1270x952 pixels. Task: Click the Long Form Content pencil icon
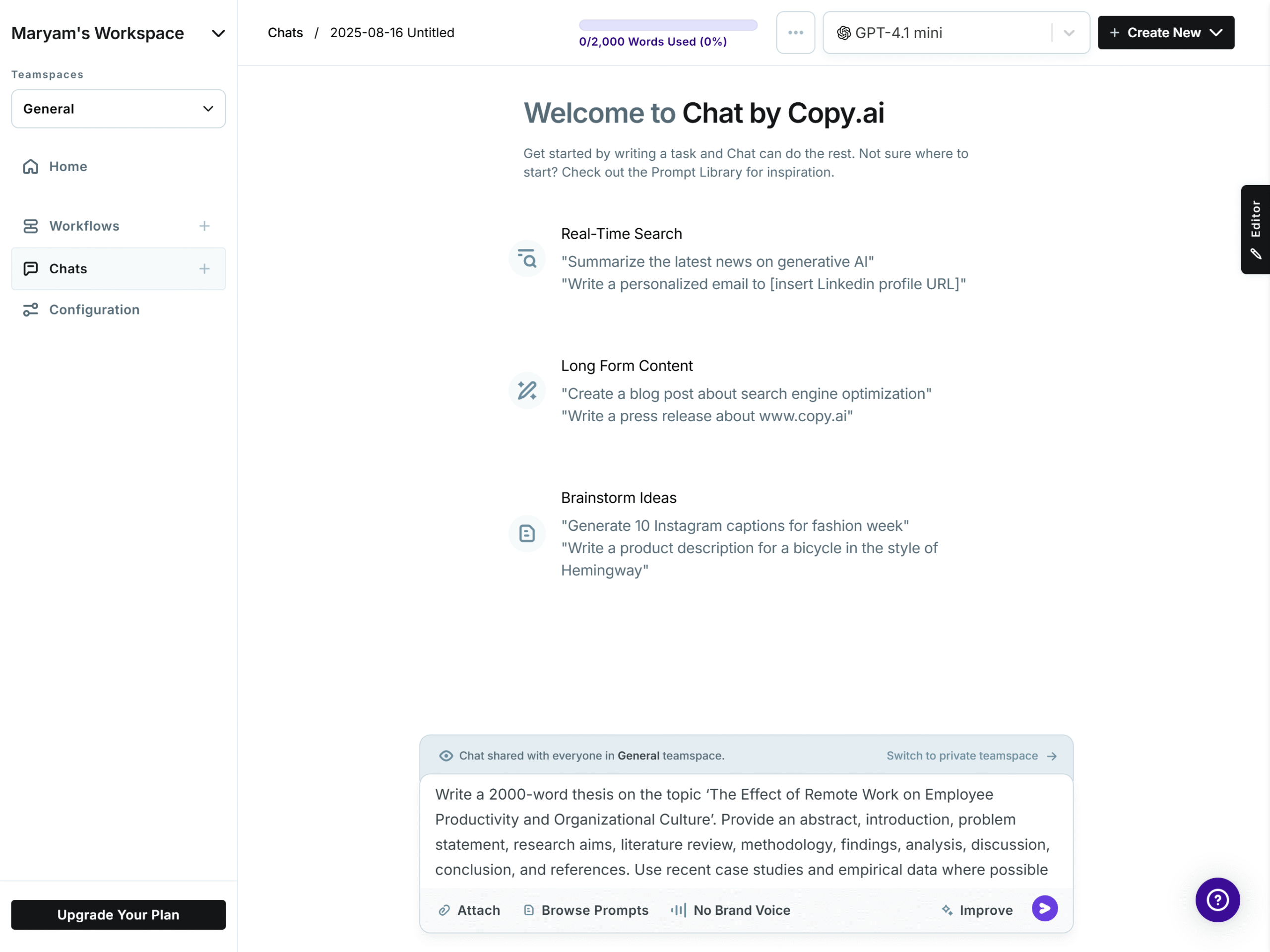(527, 390)
